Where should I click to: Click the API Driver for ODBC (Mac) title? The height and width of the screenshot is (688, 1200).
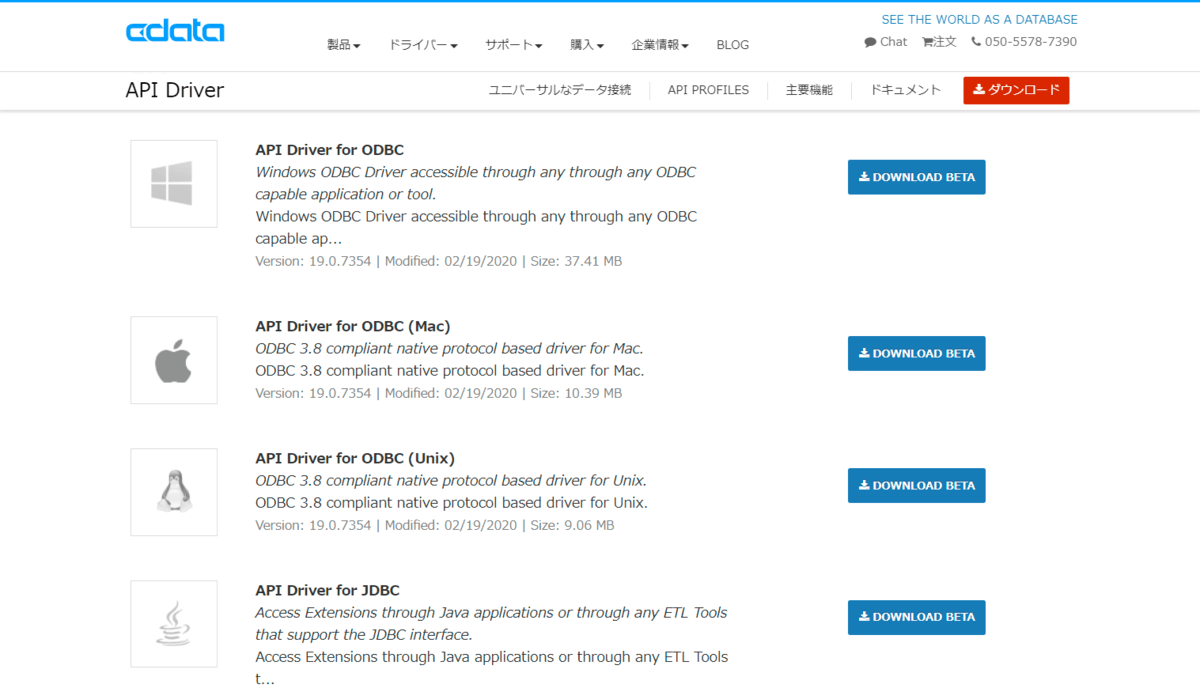(x=353, y=326)
